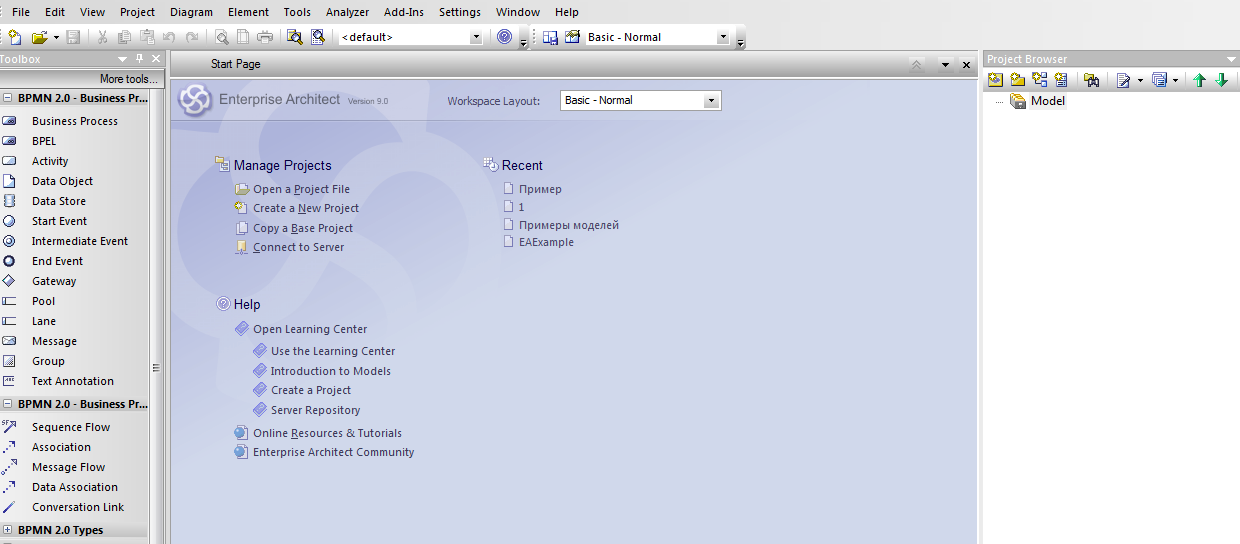Viewport: 1240px width, 544px height.
Task: Select the Gateway toolbox element
Action: (54, 281)
